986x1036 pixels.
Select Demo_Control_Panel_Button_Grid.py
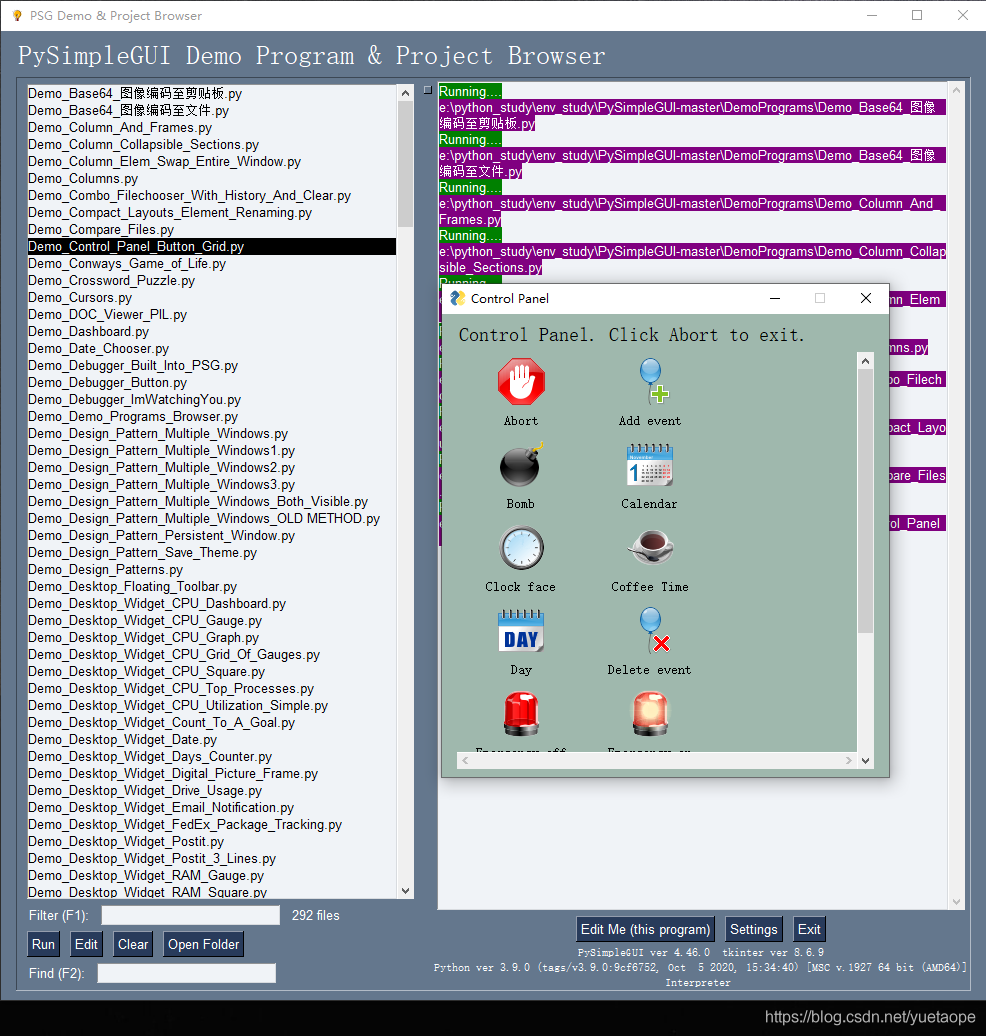[211, 246]
